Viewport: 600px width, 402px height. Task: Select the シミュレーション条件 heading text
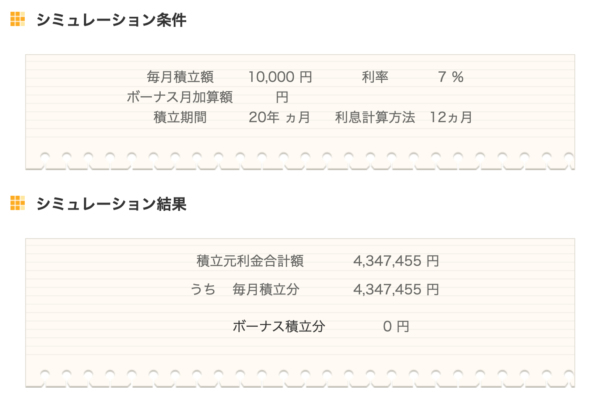tap(110, 20)
